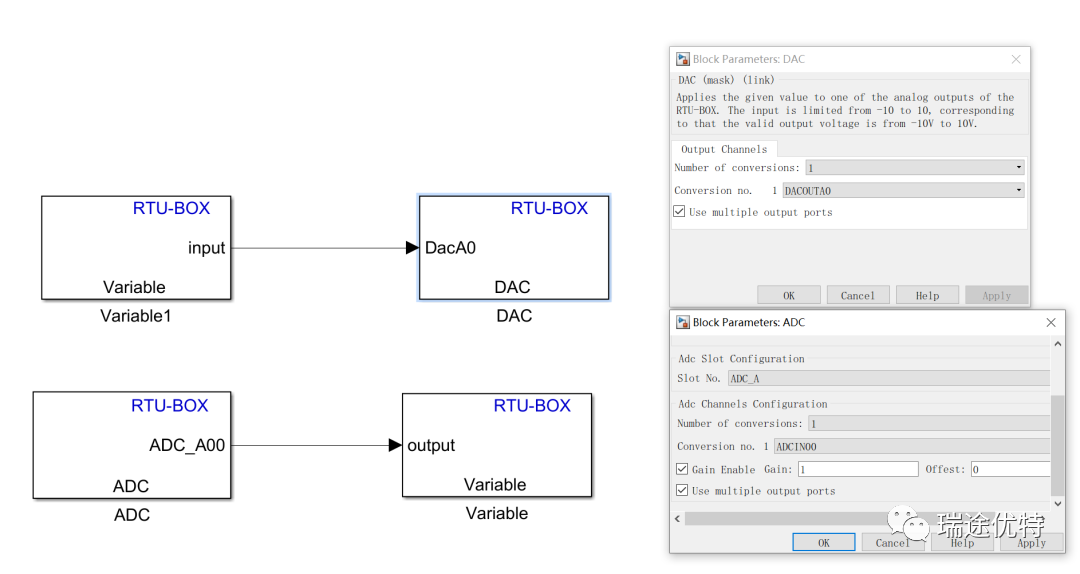Toggle 'Use multiple output ports' in DAC dialog
This screenshot has width=1080, height=574.
click(679, 212)
